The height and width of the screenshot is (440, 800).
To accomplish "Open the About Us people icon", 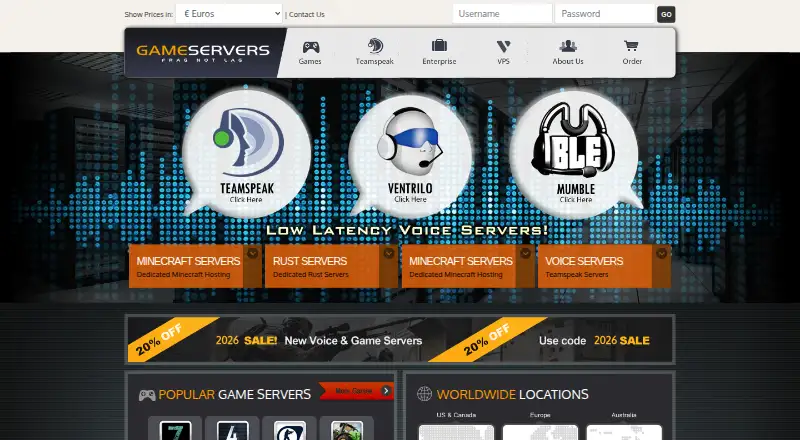I will click(568, 46).
